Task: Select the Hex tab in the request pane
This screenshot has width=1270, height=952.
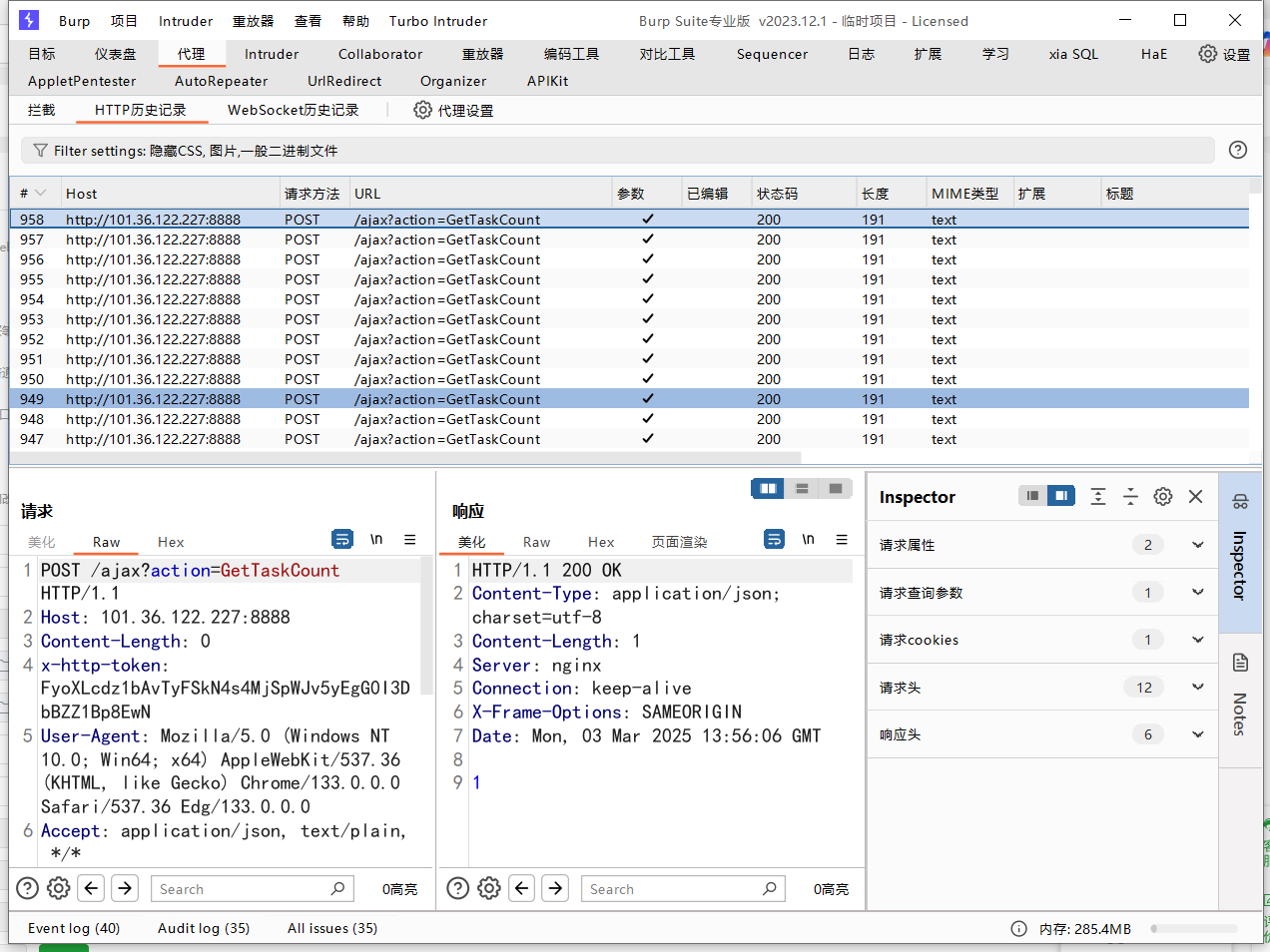Action: 171,542
